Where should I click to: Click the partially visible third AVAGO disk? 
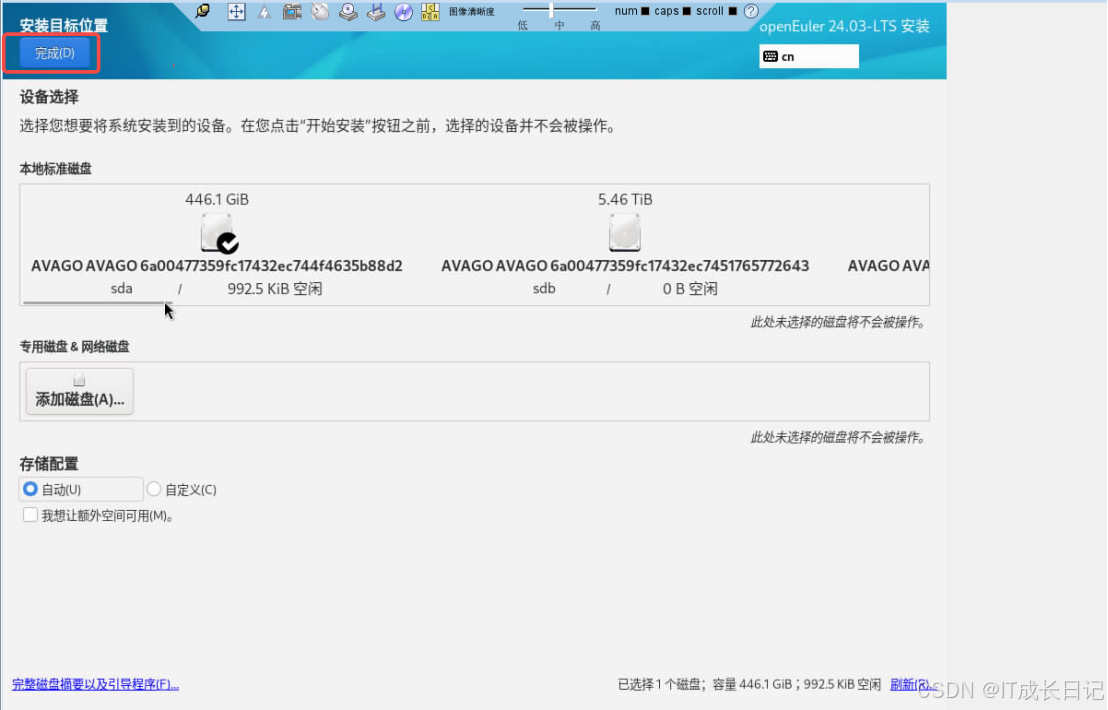point(888,266)
